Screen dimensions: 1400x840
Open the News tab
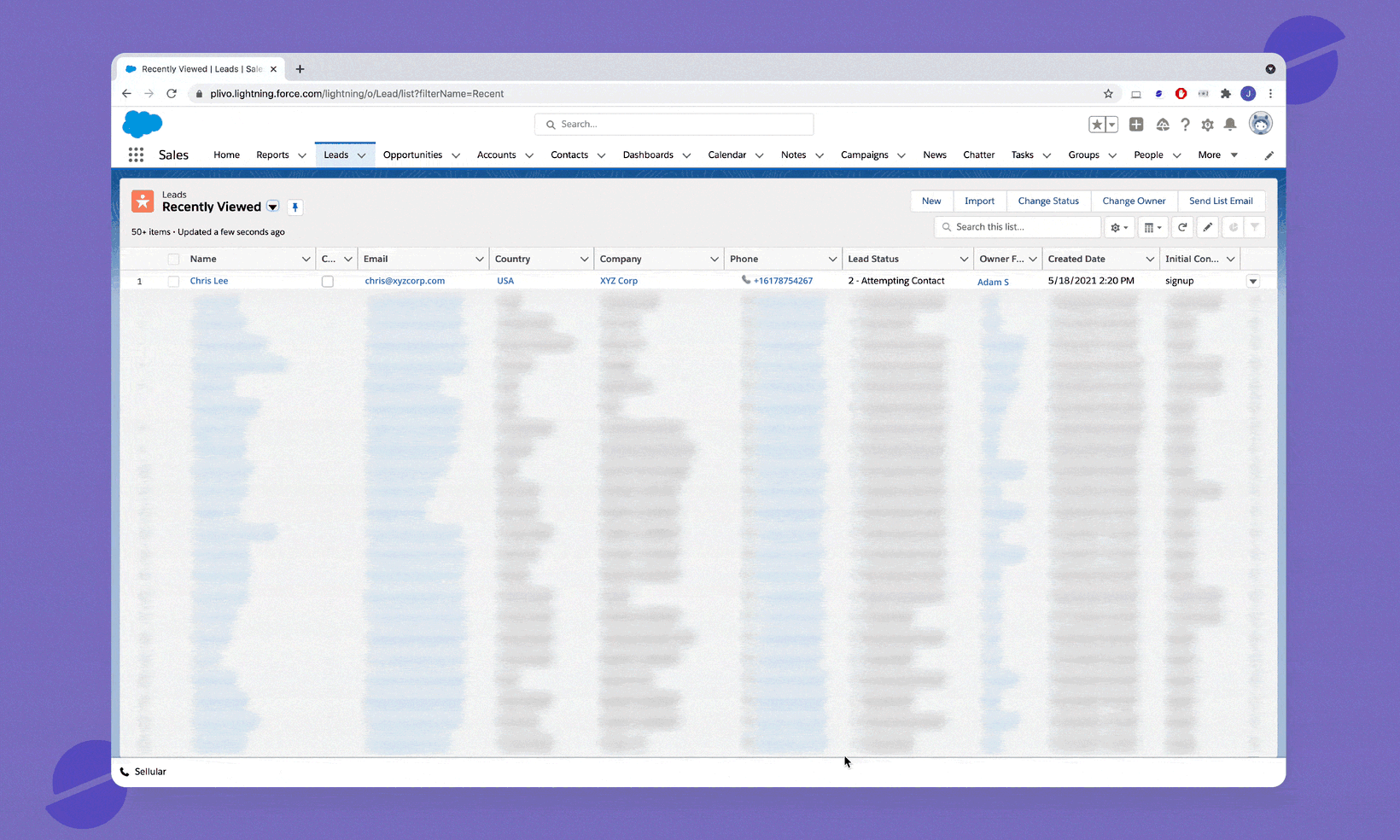935,155
